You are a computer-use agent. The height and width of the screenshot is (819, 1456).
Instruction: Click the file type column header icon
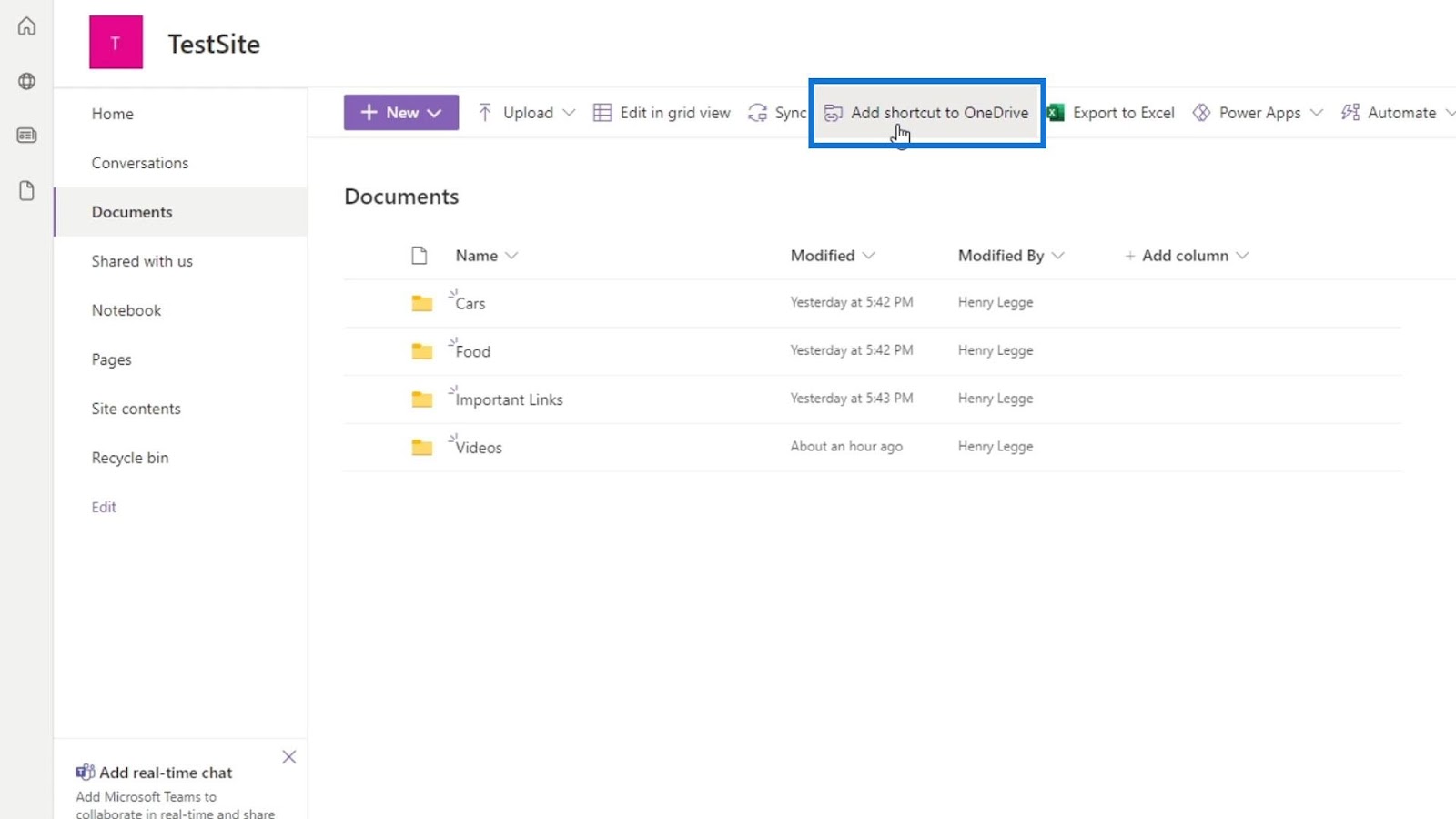419,256
